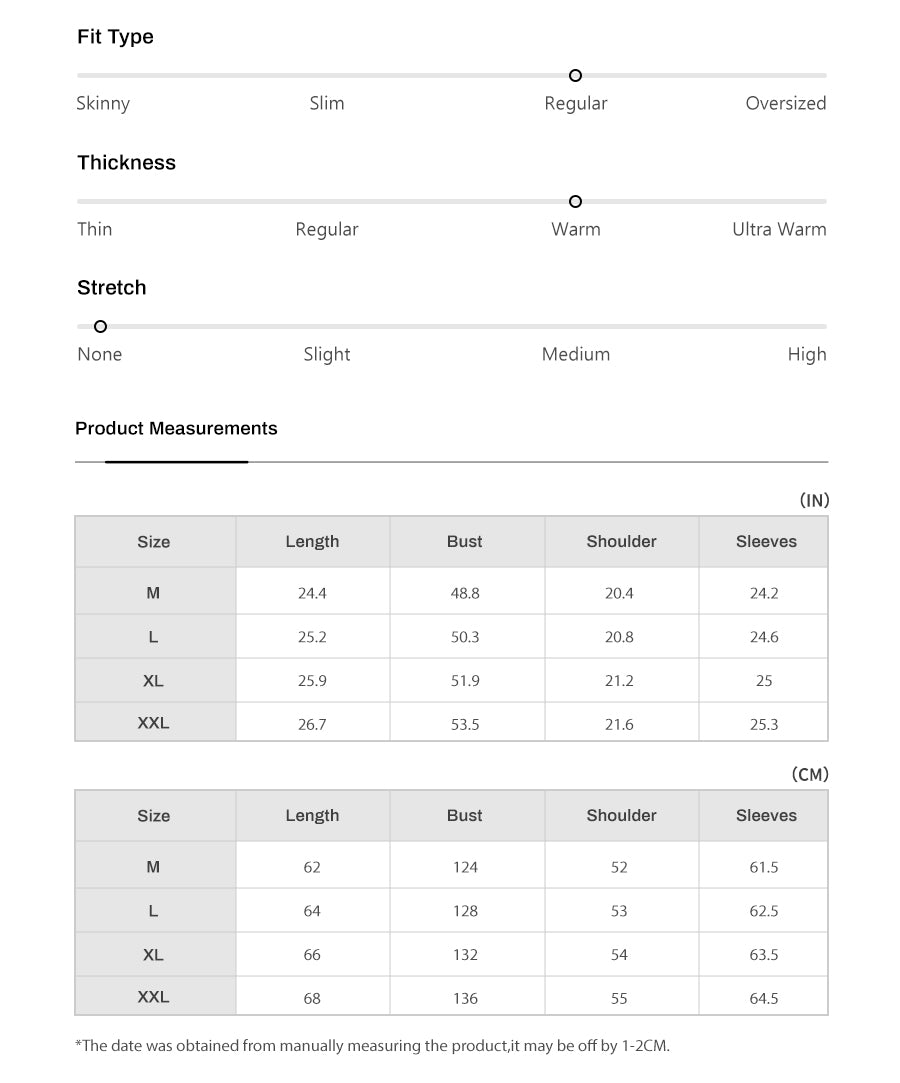Click the Stretch slider handle
Viewport: 900px width, 1083px height.
(x=100, y=326)
